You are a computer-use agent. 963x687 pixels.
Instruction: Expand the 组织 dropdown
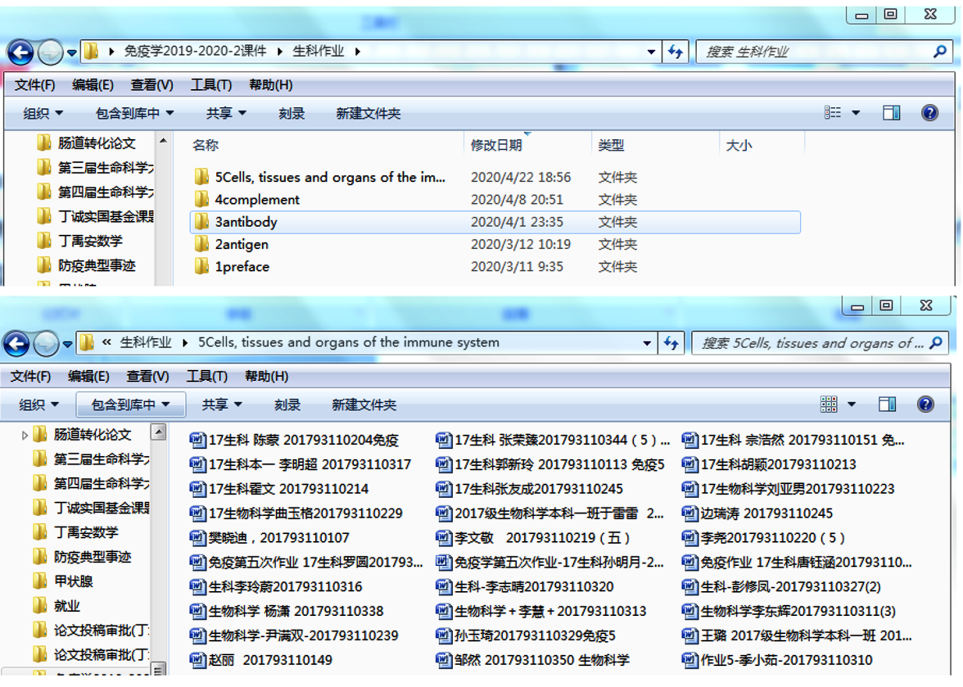coord(42,113)
